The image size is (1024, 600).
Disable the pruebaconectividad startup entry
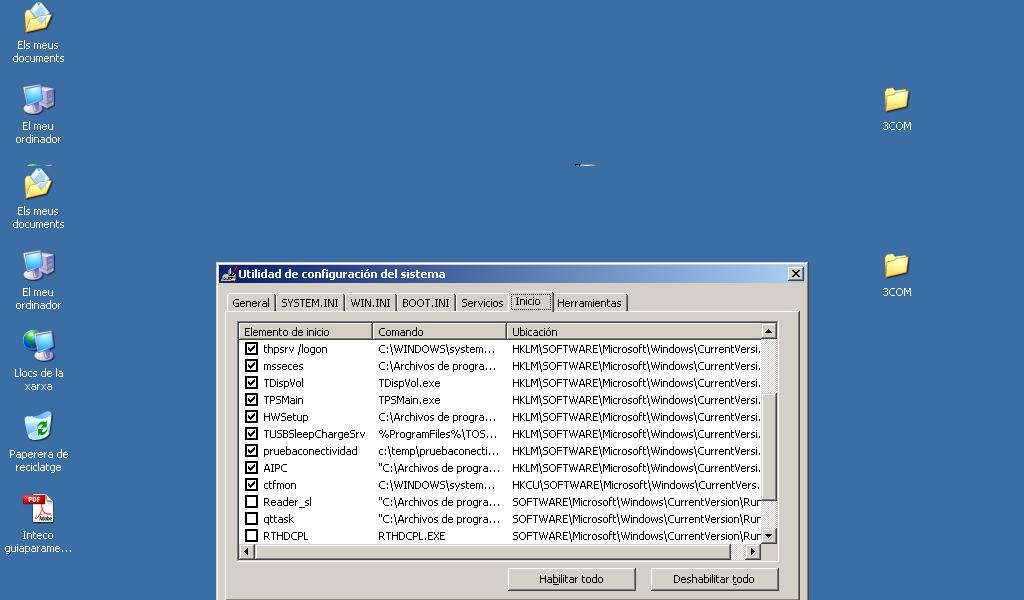(251, 451)
